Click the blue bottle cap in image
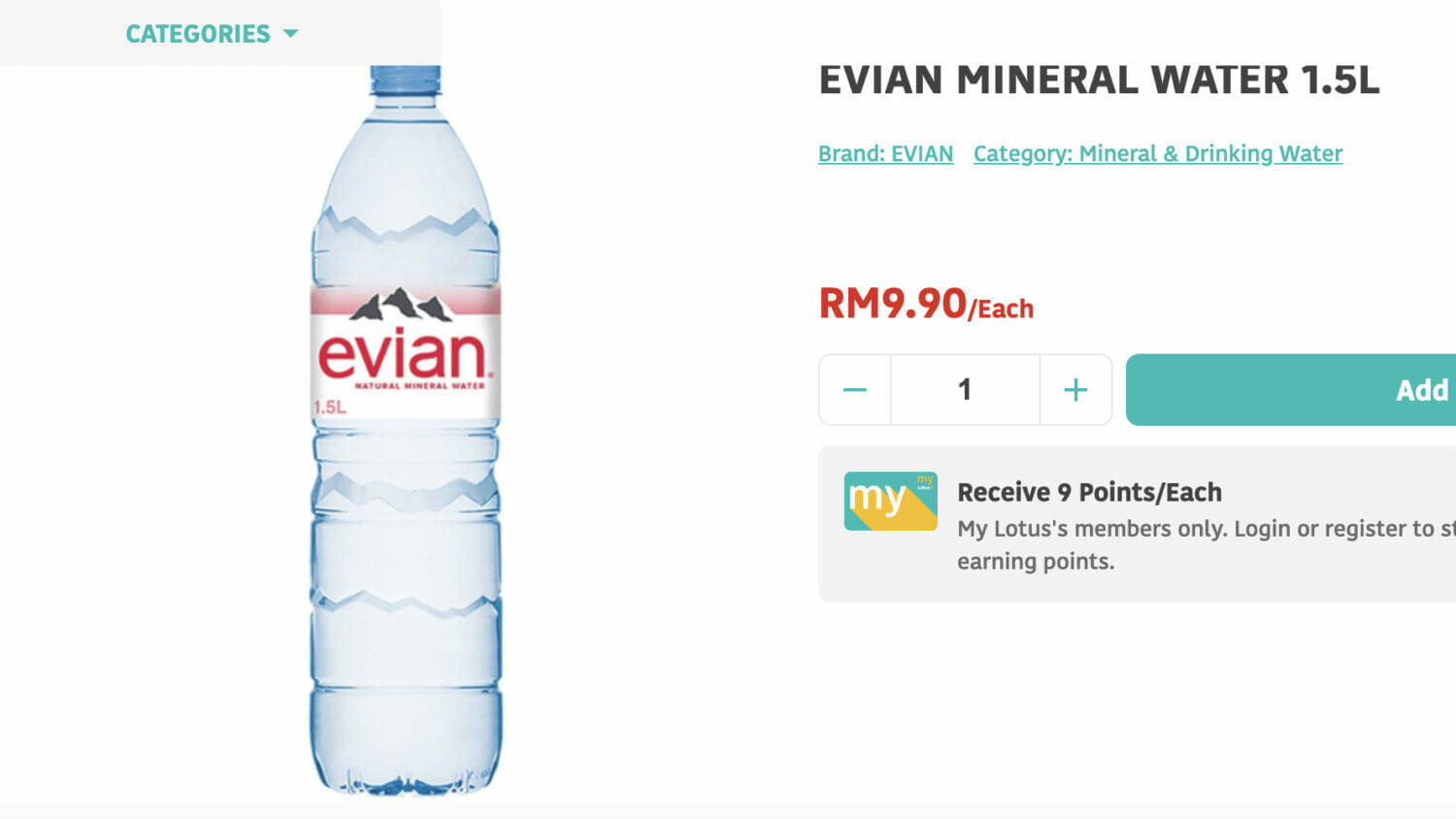 406,81
